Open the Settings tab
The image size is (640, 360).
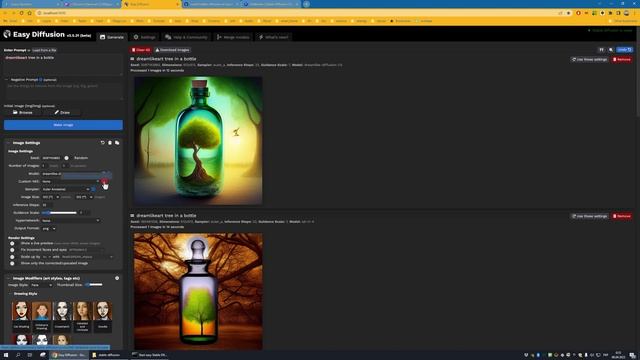[144, 37]
